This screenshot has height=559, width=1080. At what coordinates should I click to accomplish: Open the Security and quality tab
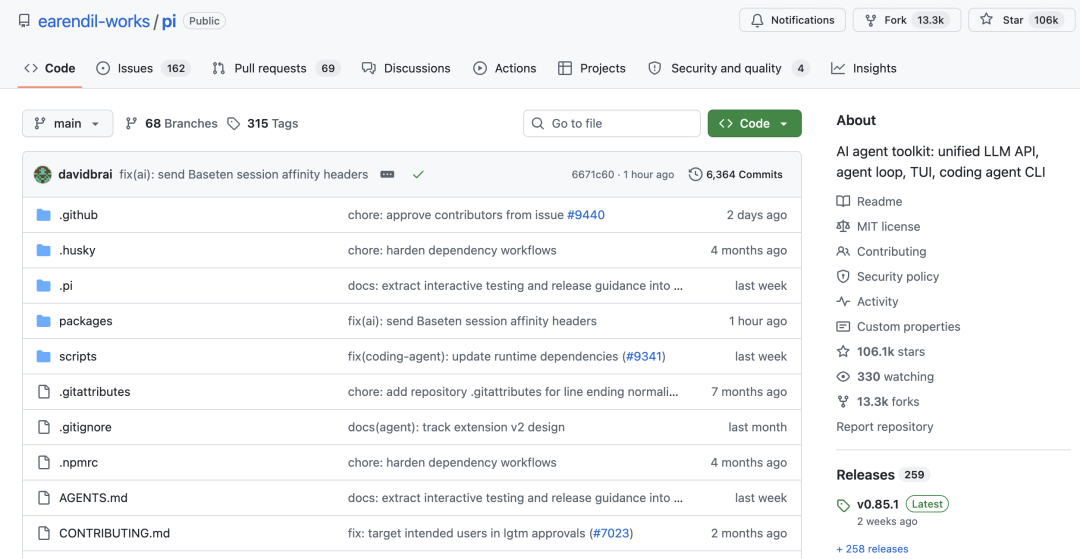pyautogui.click(x=728, y=68)
